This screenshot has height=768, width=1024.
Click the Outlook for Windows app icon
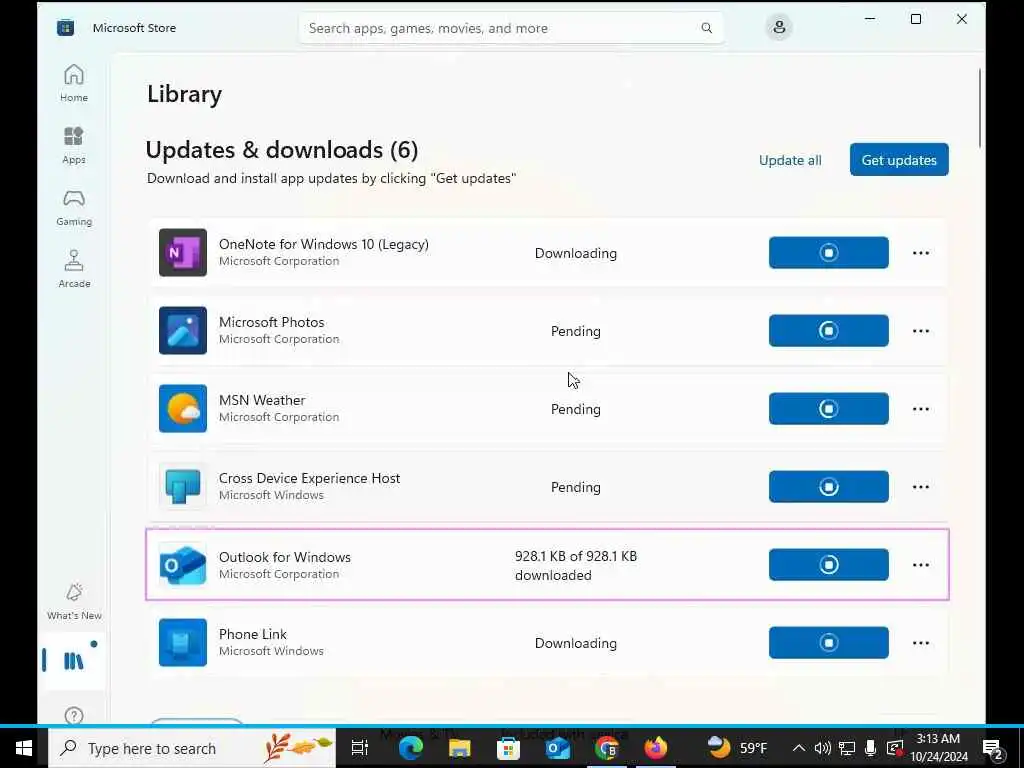[183, 564]
